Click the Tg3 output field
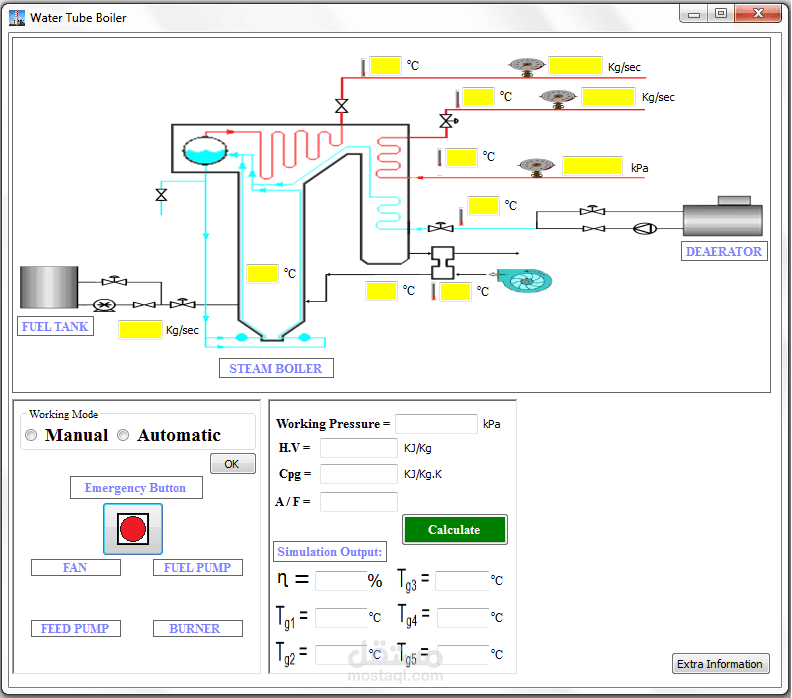Viewport: 792px width, 698px height. (462, 580)
